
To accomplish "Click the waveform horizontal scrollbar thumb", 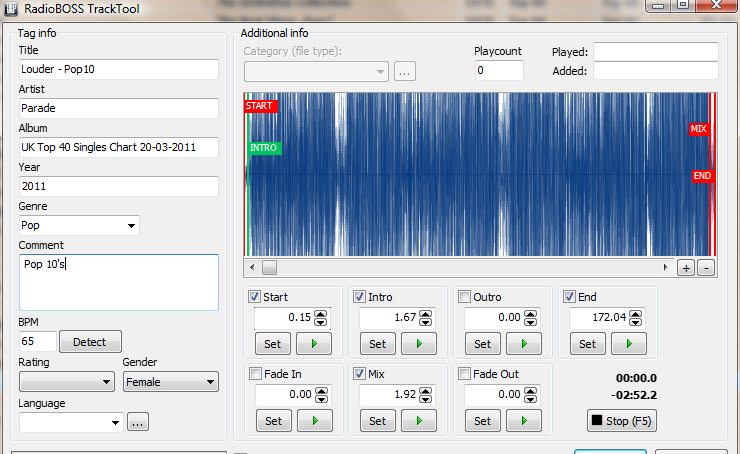I will click(x=269, y=268).
